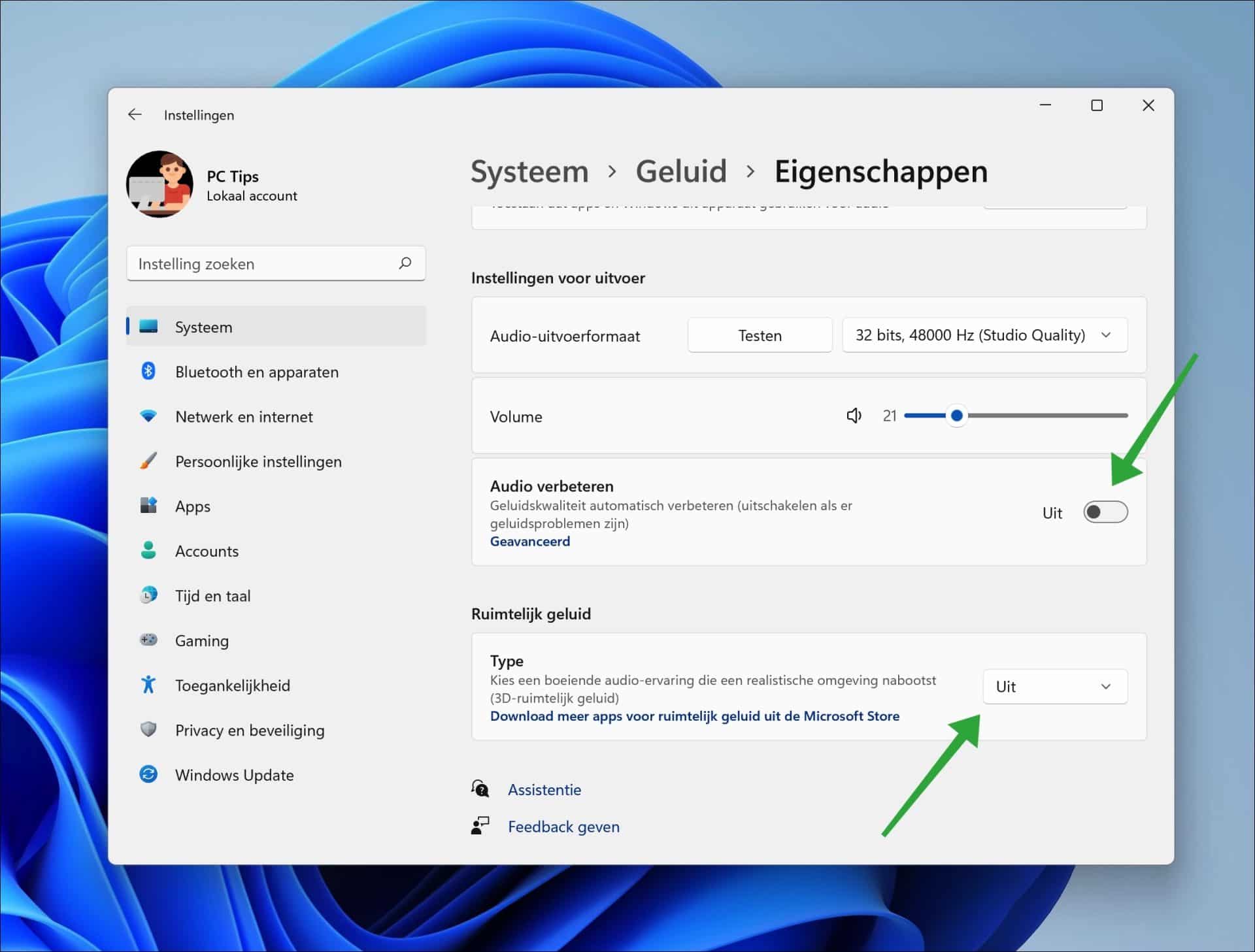1255x952 pixels.
Task: Select the Netwerk en internet icon
Action: pyautogui.click(x=150, y=416)
